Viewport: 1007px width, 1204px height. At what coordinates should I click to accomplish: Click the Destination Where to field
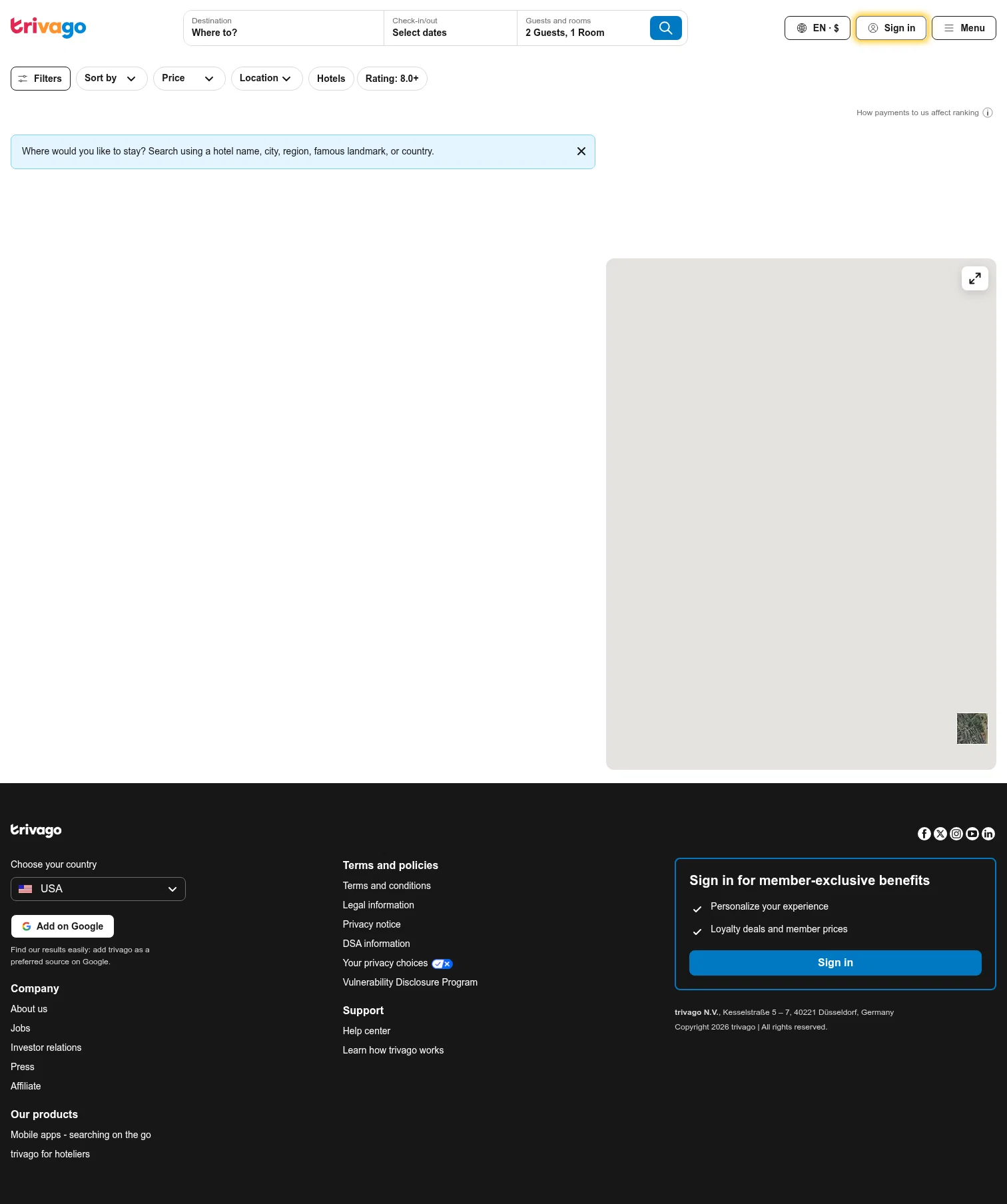coord(284,28)
